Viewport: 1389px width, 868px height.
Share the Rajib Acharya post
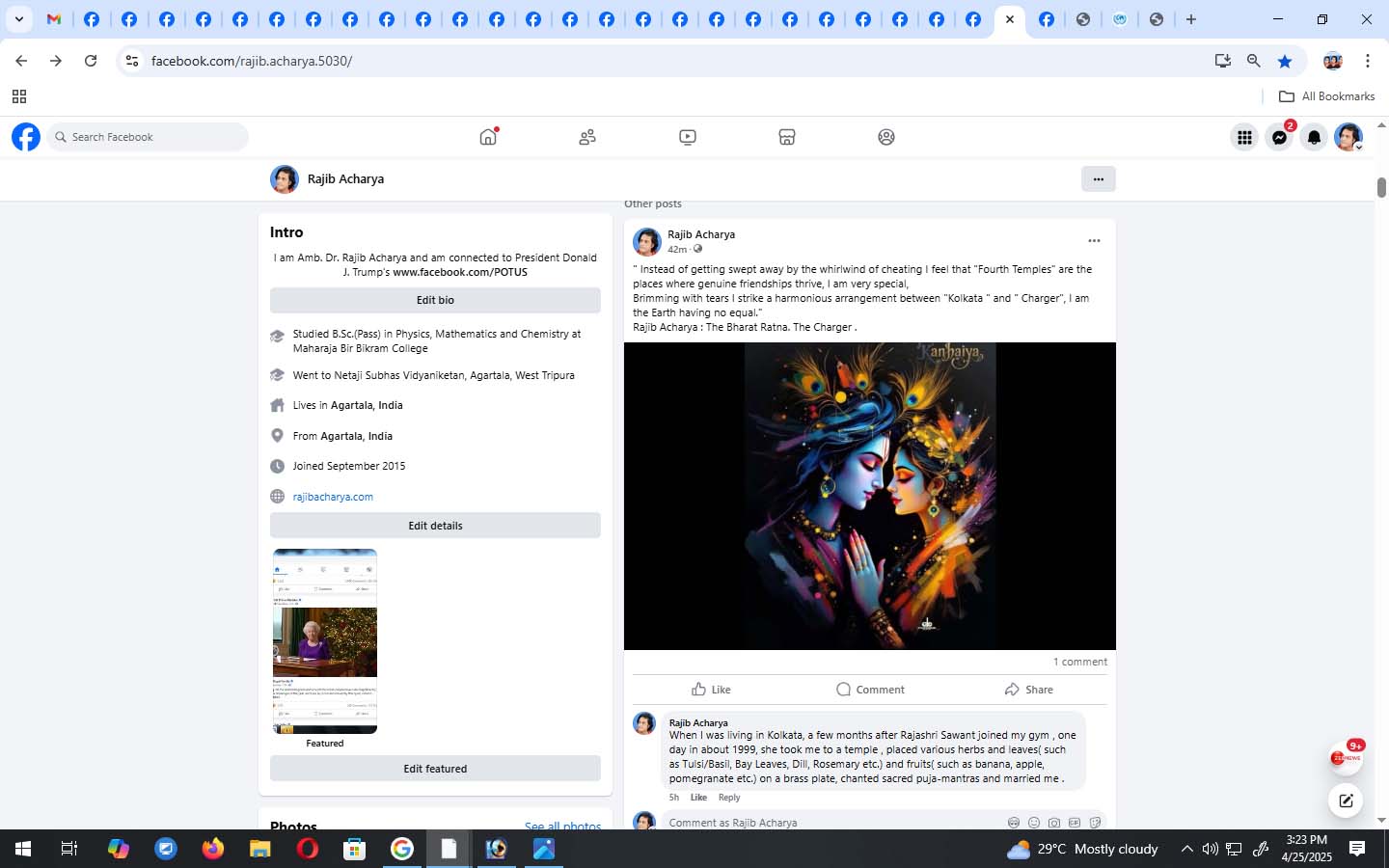pos(1028,690)
